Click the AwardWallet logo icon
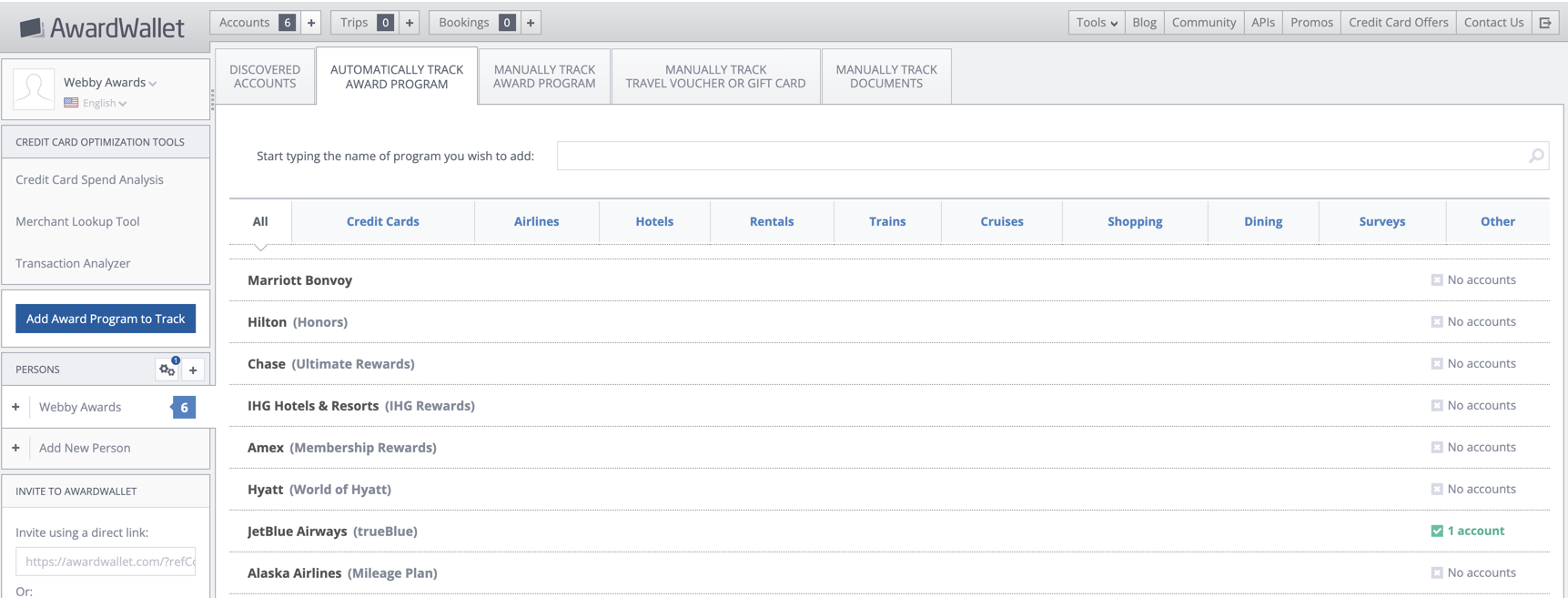1568x598 pixels. tap(32, 28)
